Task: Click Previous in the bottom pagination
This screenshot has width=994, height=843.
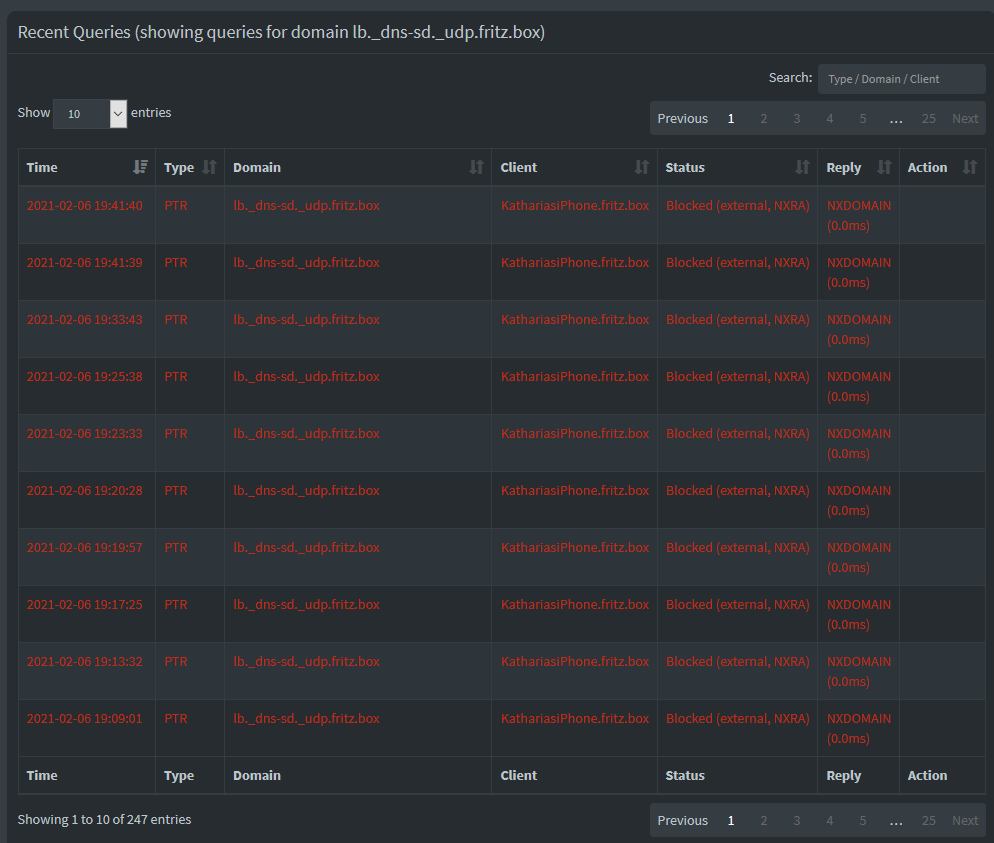Action: click(x=682, y=820)
